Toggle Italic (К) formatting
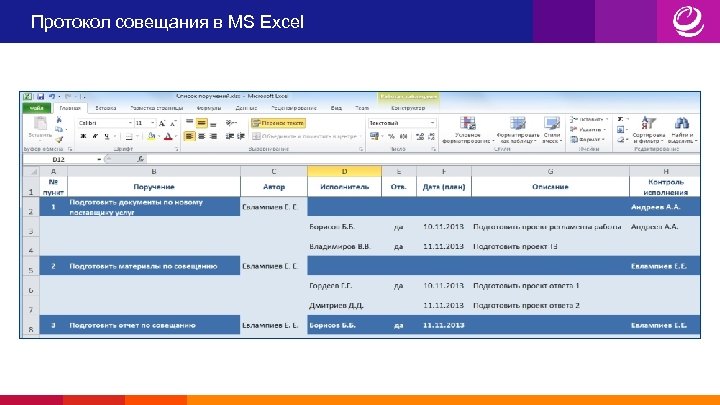This screenshot has width=720, height=405. (x=95, y=136)
